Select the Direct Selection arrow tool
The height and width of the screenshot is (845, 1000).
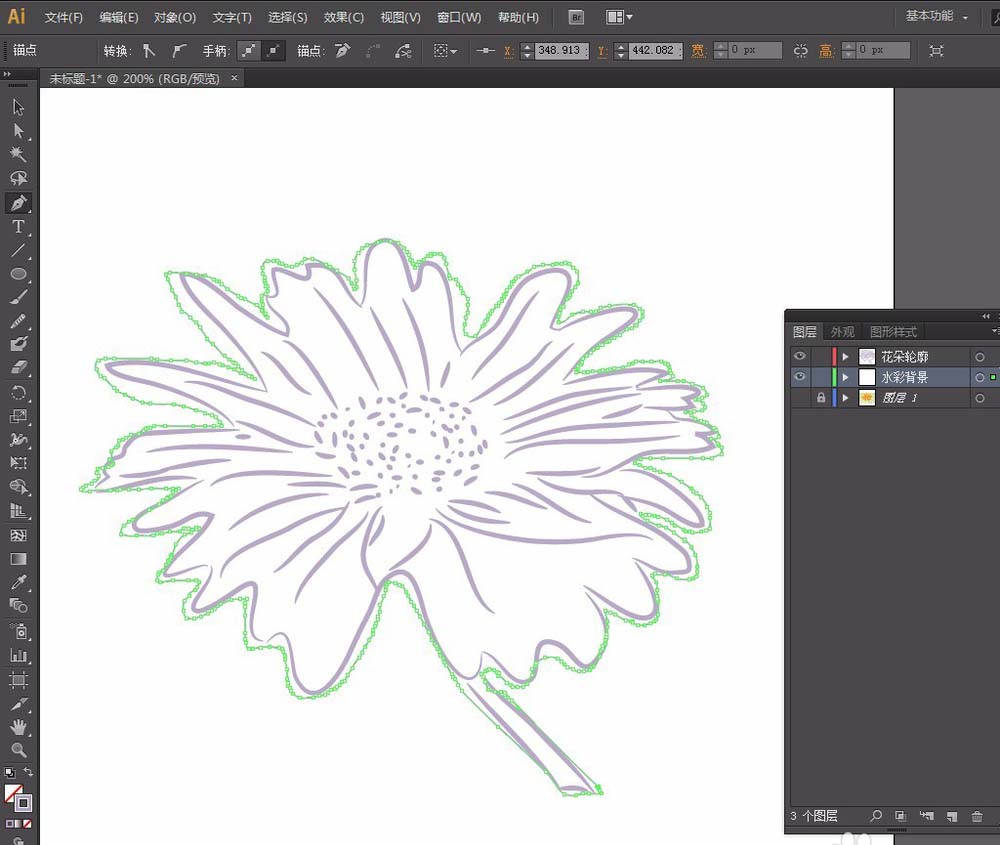tap(18, 130)
